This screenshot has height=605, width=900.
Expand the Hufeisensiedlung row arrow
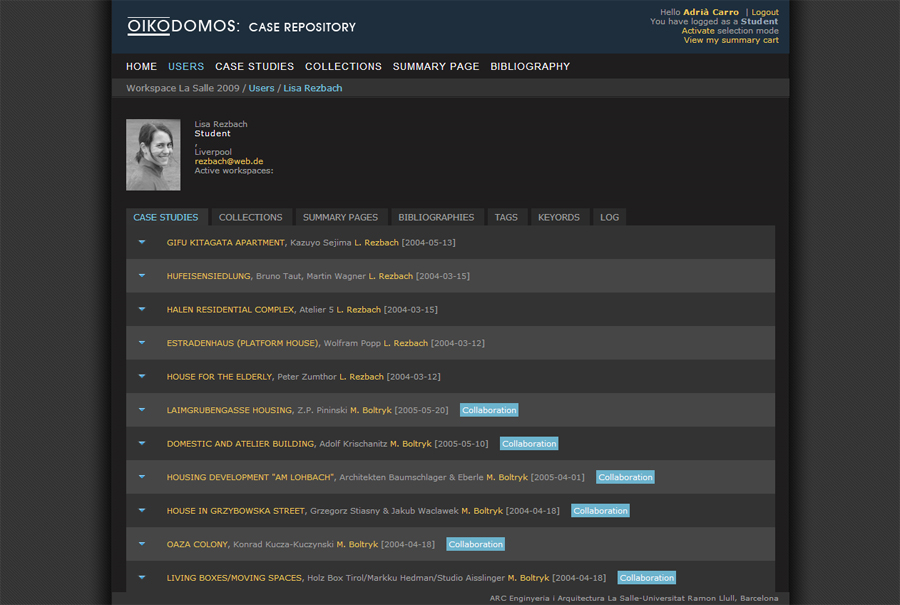point(142,276)
